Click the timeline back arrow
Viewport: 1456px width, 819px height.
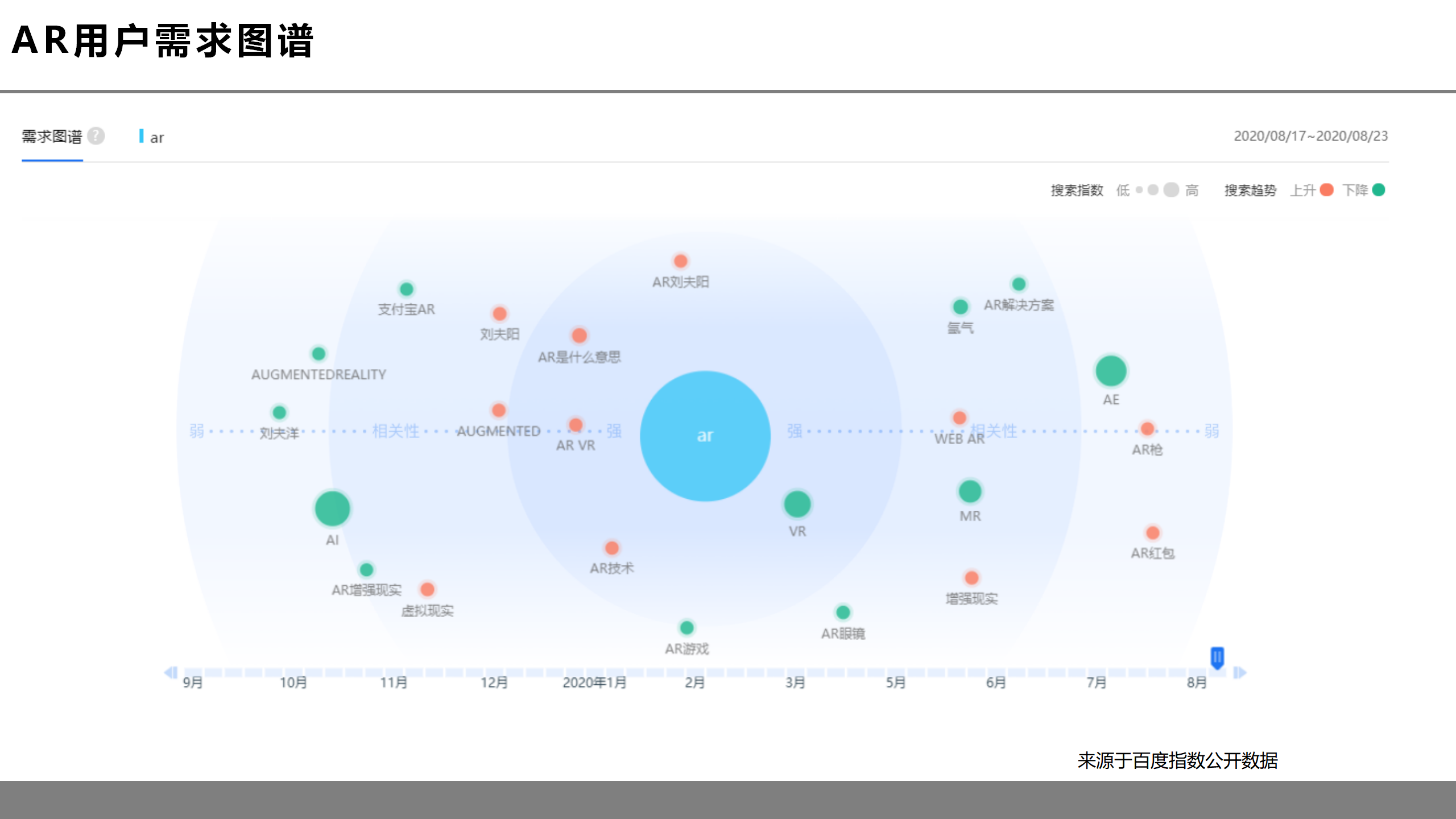pyautogui.click(x=171, y=672)
